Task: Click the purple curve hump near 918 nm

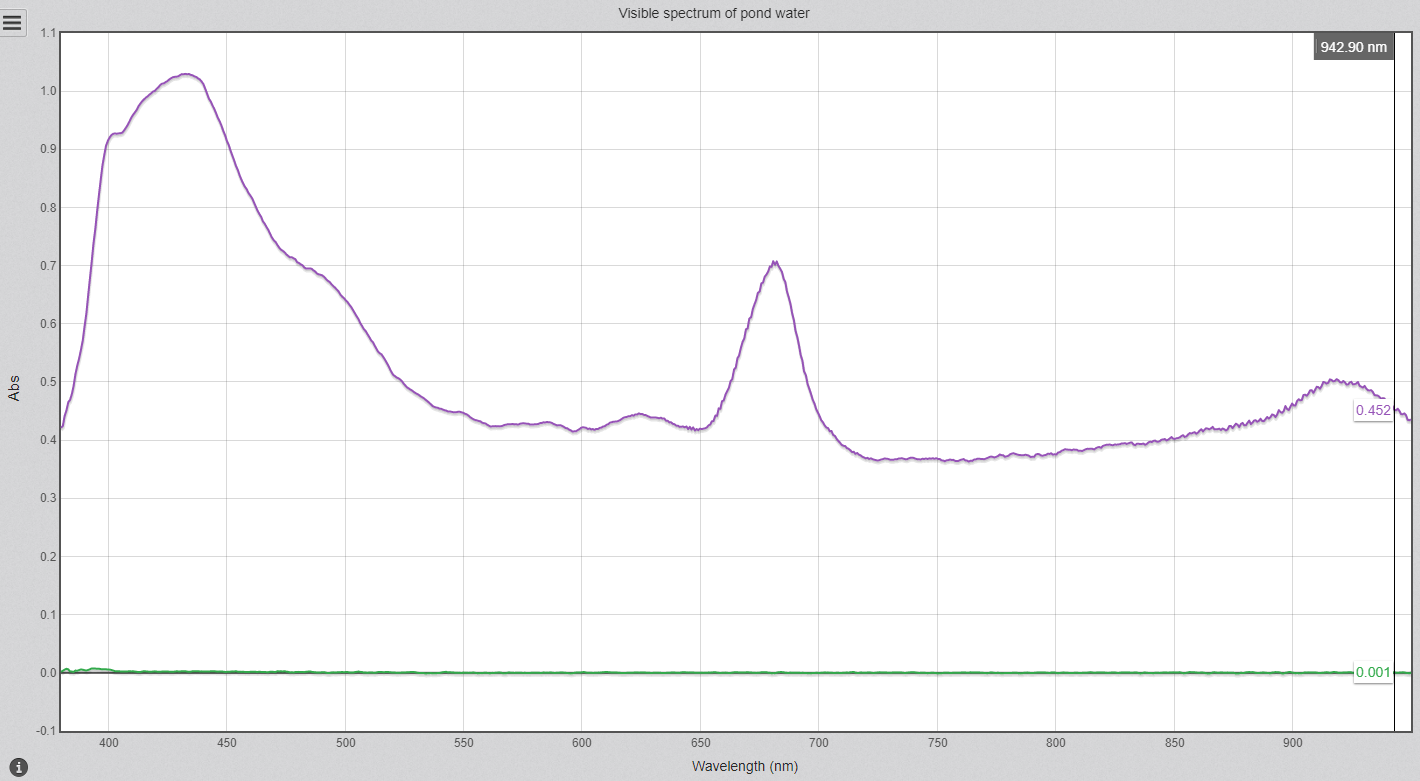Action: (1333, 380)
